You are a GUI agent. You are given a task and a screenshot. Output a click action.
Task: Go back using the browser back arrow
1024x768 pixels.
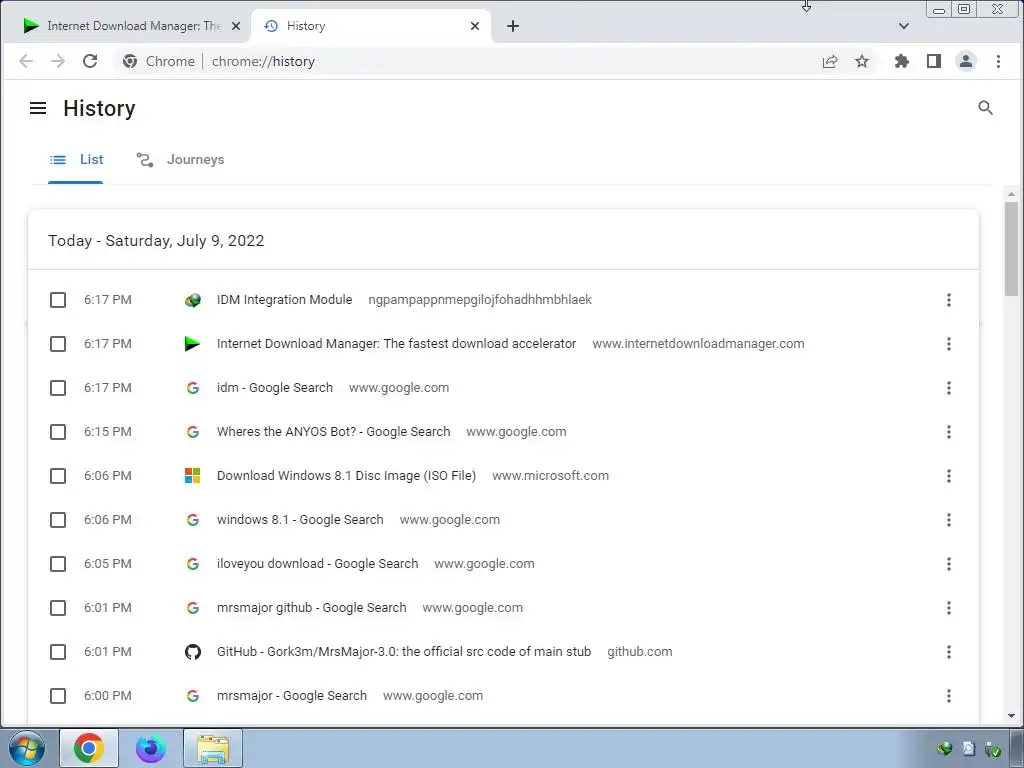coord(26,61)
